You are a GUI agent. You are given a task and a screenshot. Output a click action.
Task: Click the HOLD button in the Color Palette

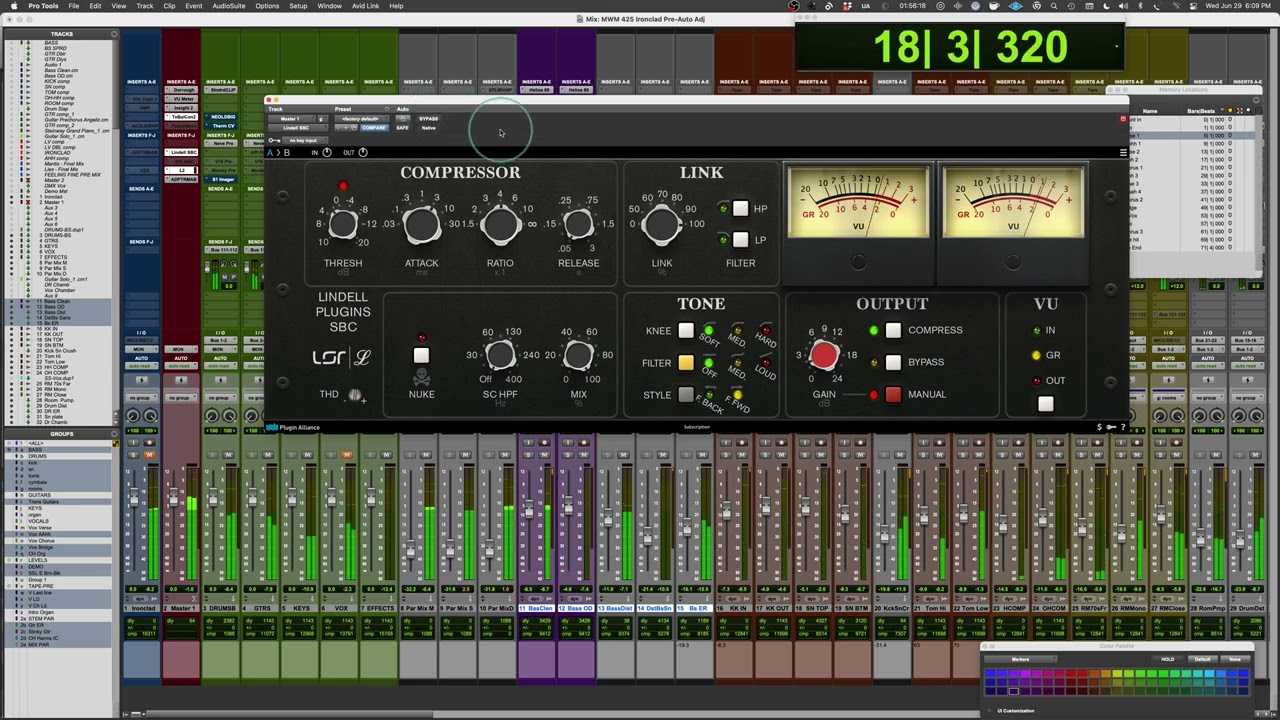pyautogui.click(x=1167, y=659)
